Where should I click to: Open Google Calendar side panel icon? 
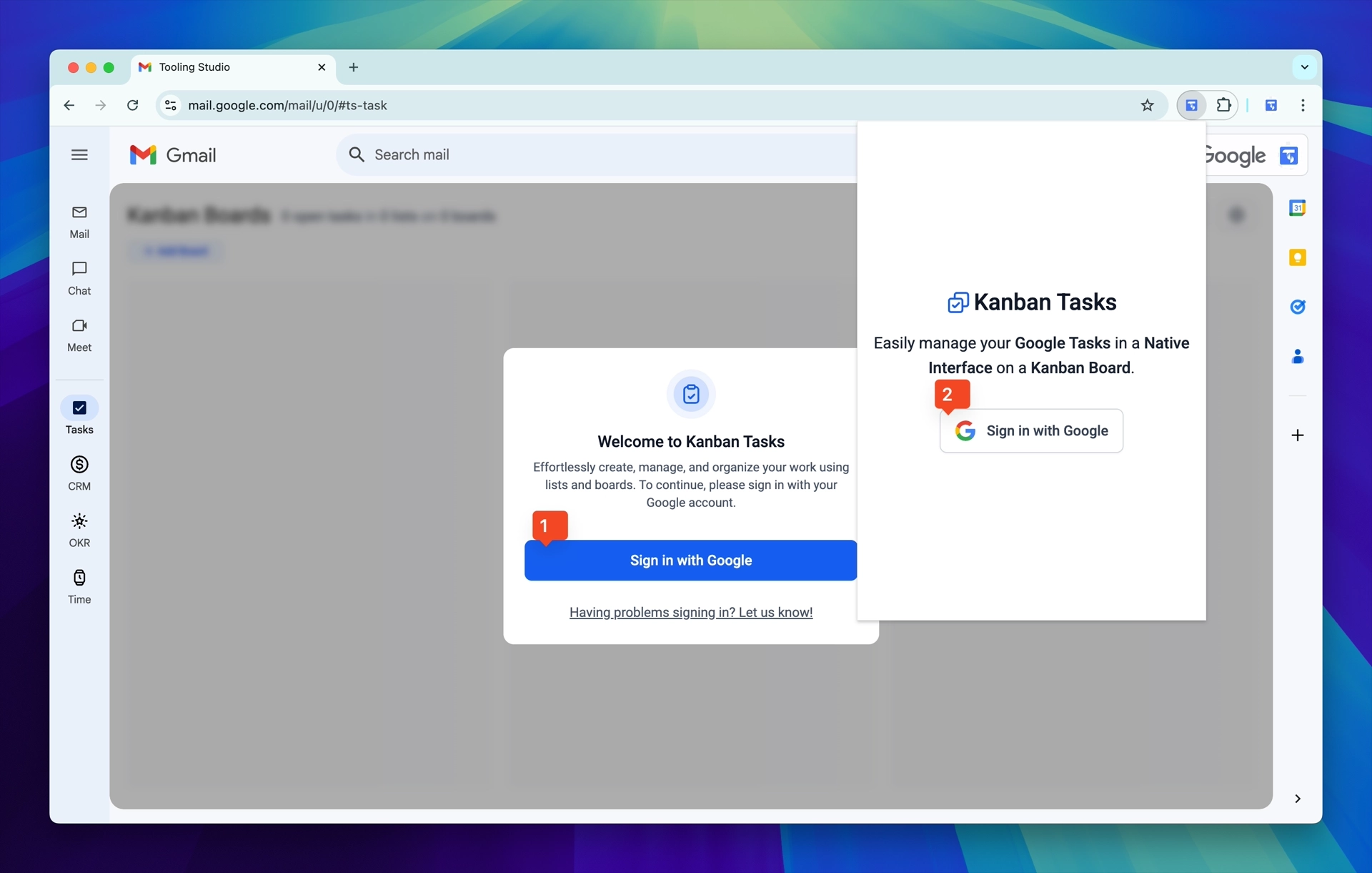[x=1297, y=208]
